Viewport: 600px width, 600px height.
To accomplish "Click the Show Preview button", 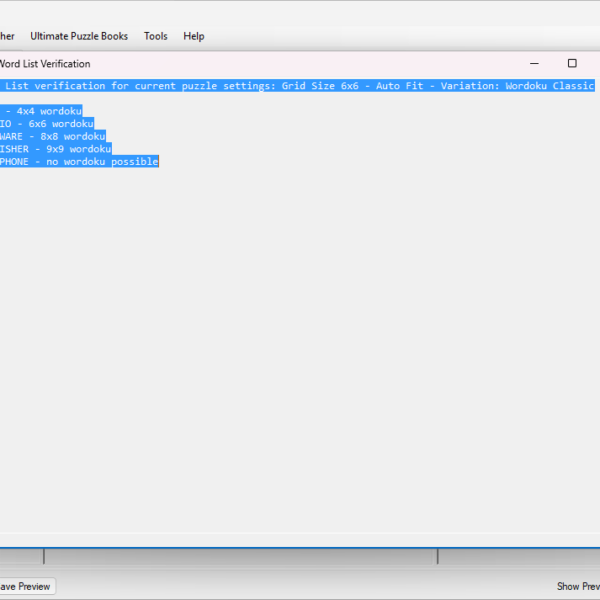I will (x=578, y=586).
